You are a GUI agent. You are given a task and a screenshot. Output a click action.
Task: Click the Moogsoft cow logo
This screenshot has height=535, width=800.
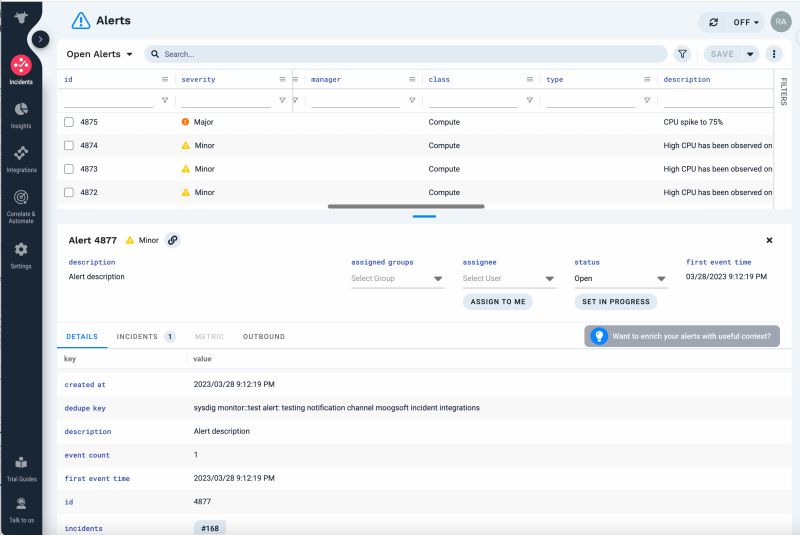tap(21, 17)
